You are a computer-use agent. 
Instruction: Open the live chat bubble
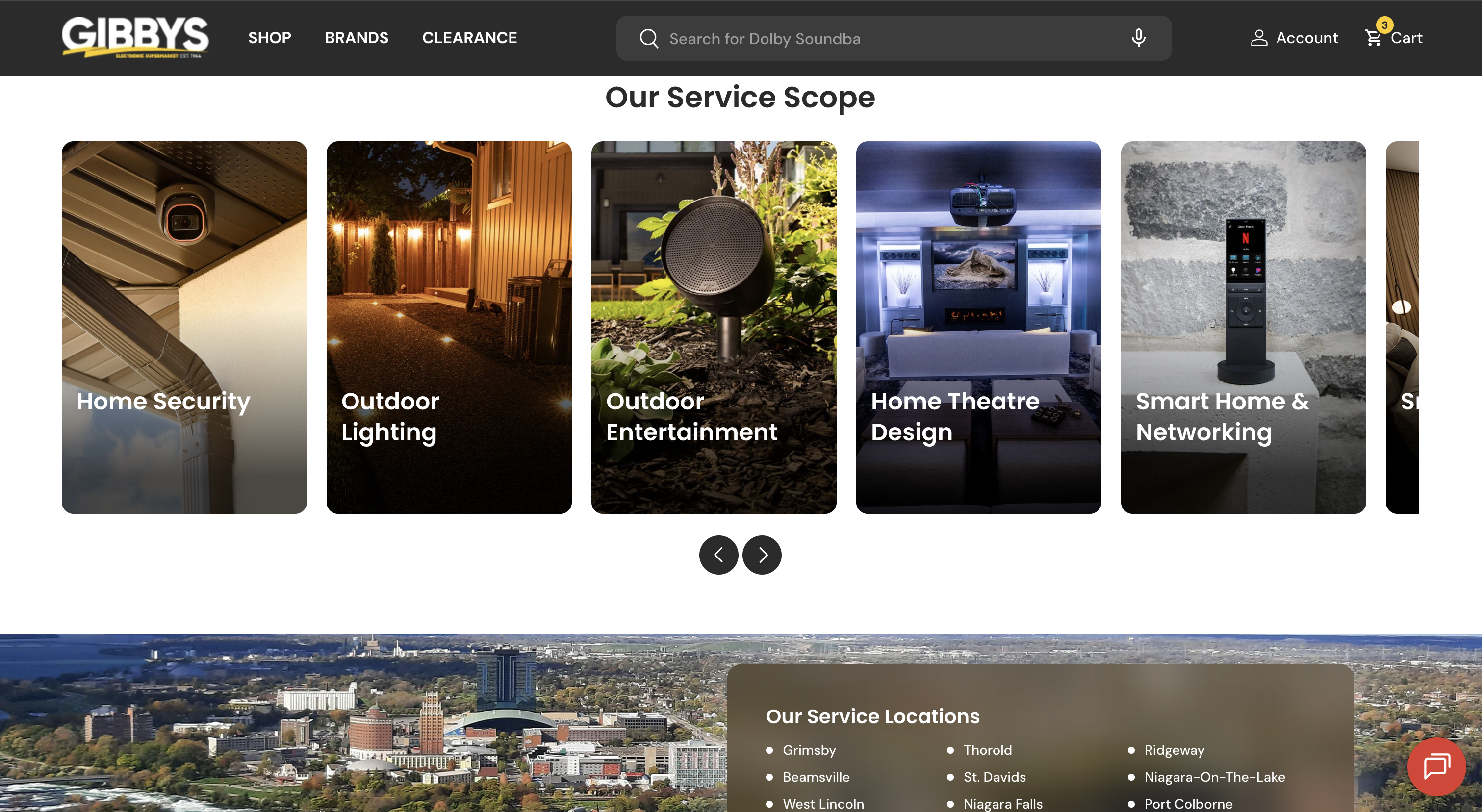[x=1436, y=766]
